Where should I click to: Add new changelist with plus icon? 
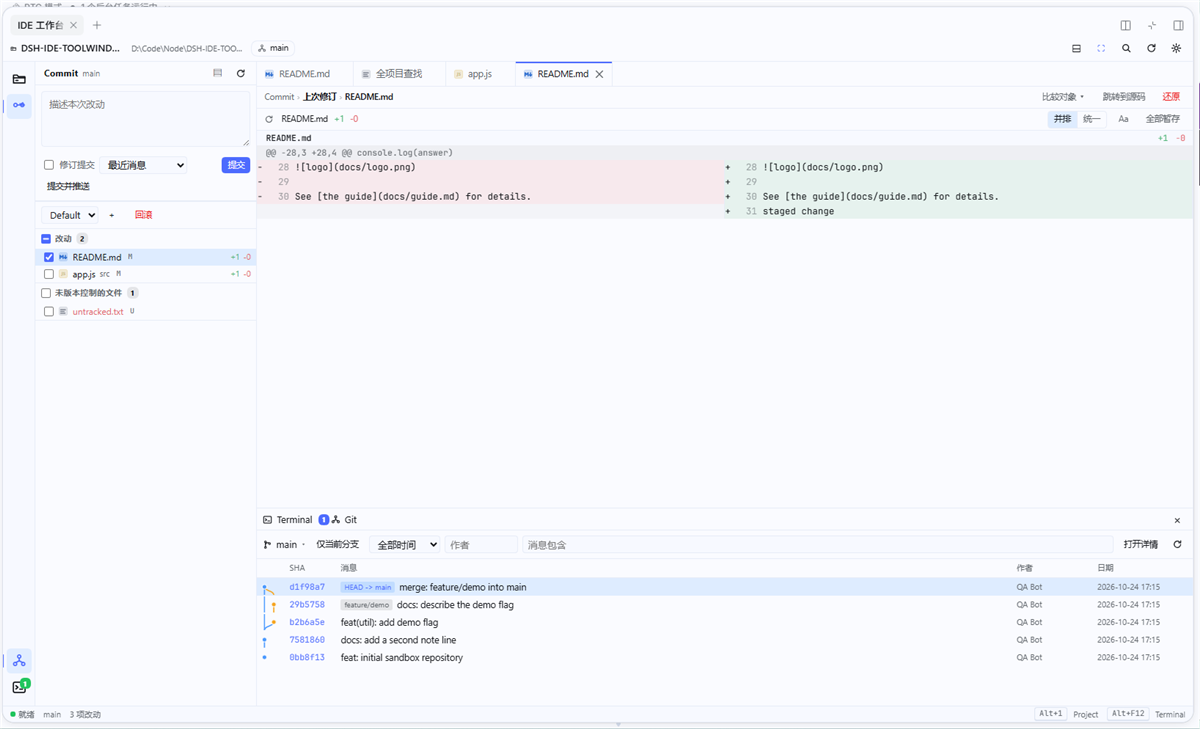112,215
